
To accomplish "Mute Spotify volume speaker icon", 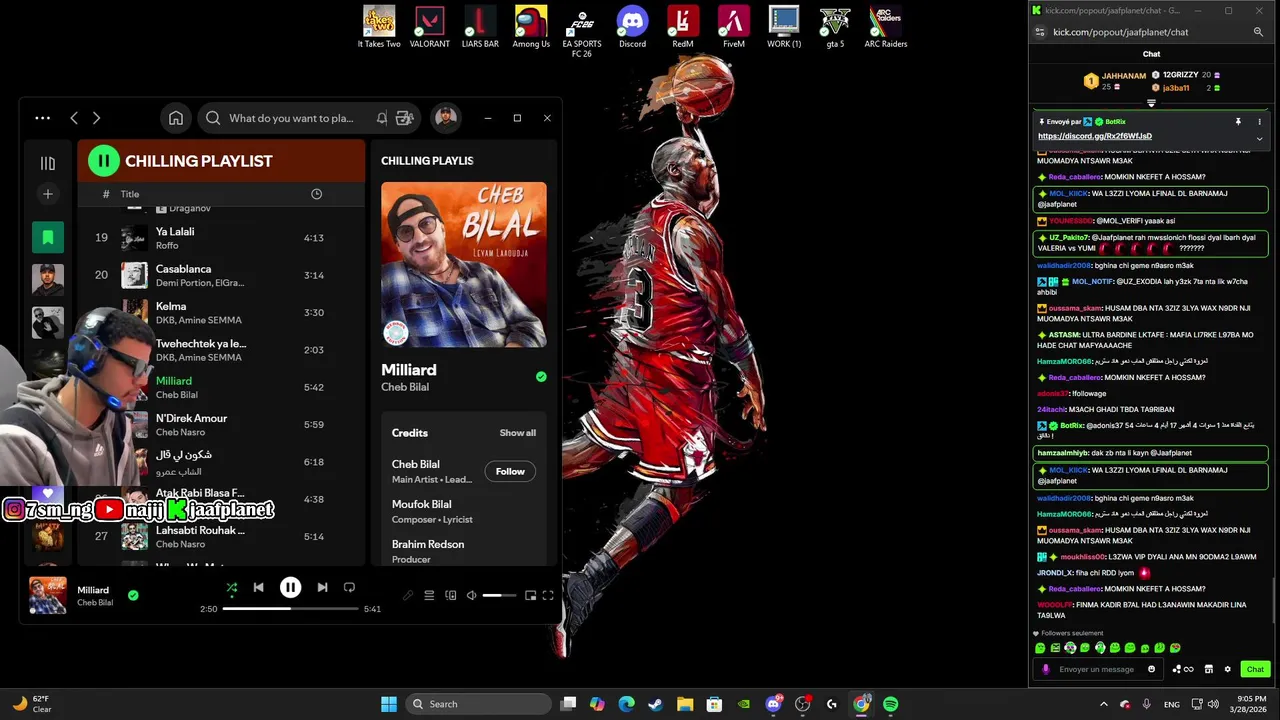I will [x=471, y=596].
